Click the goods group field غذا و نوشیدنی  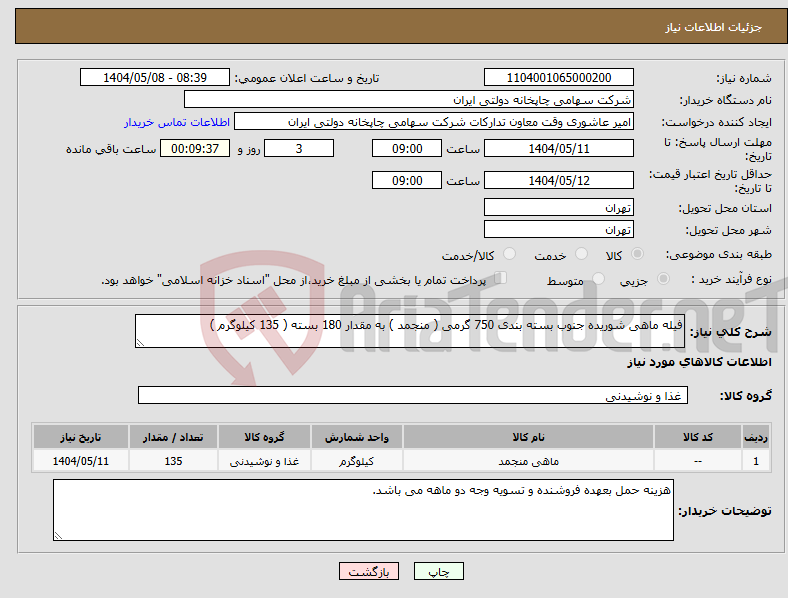pos(413,395)
